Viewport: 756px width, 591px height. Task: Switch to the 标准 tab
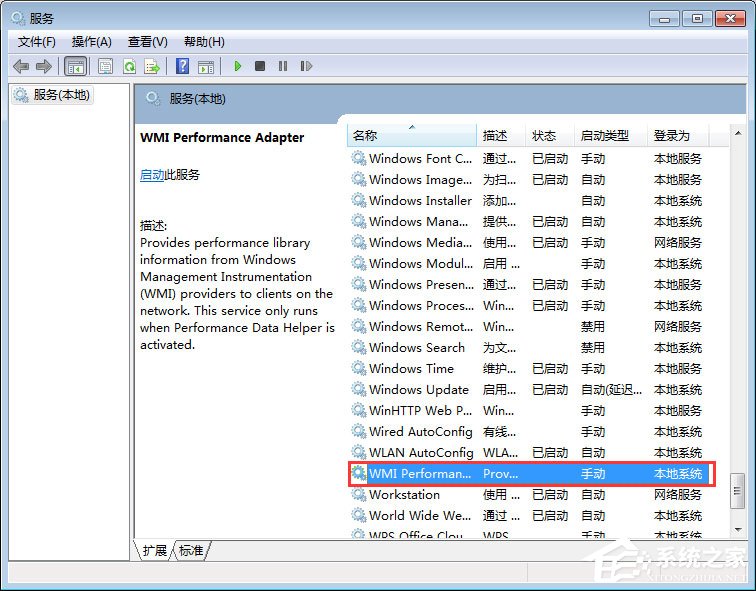(191, 550)
